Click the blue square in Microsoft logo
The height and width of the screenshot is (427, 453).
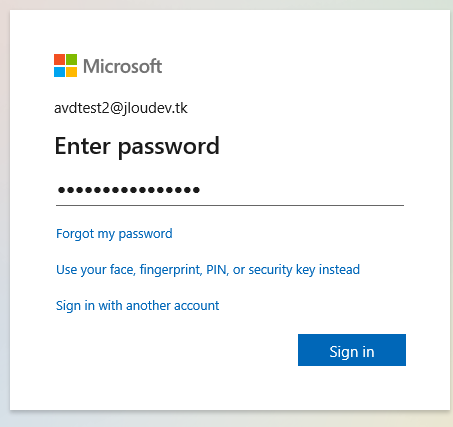(59, 71)
